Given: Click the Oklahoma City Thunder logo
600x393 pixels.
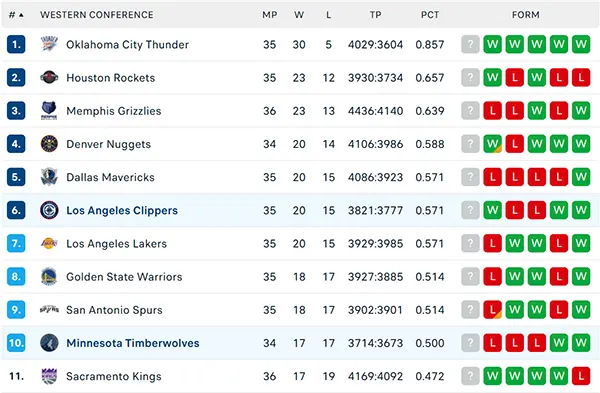Looking at the screenshot, I should coord(49,44).
